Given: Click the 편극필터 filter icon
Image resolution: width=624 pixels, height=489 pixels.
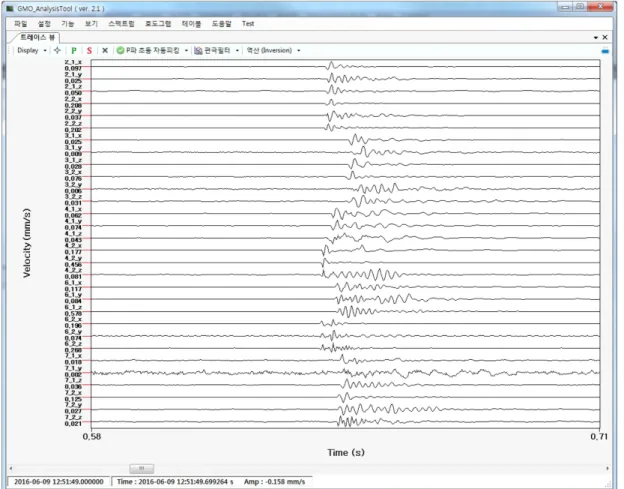Looking at the screenshot, I should click(x=198, y=51).
